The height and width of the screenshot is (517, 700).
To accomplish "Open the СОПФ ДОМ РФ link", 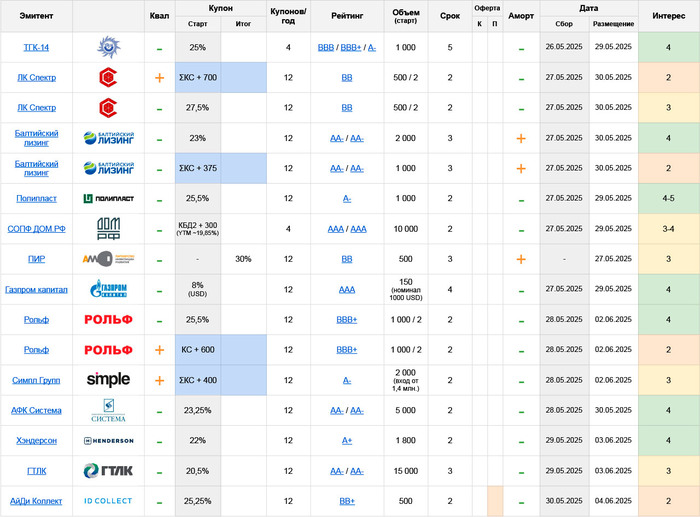I will point(36,229).
